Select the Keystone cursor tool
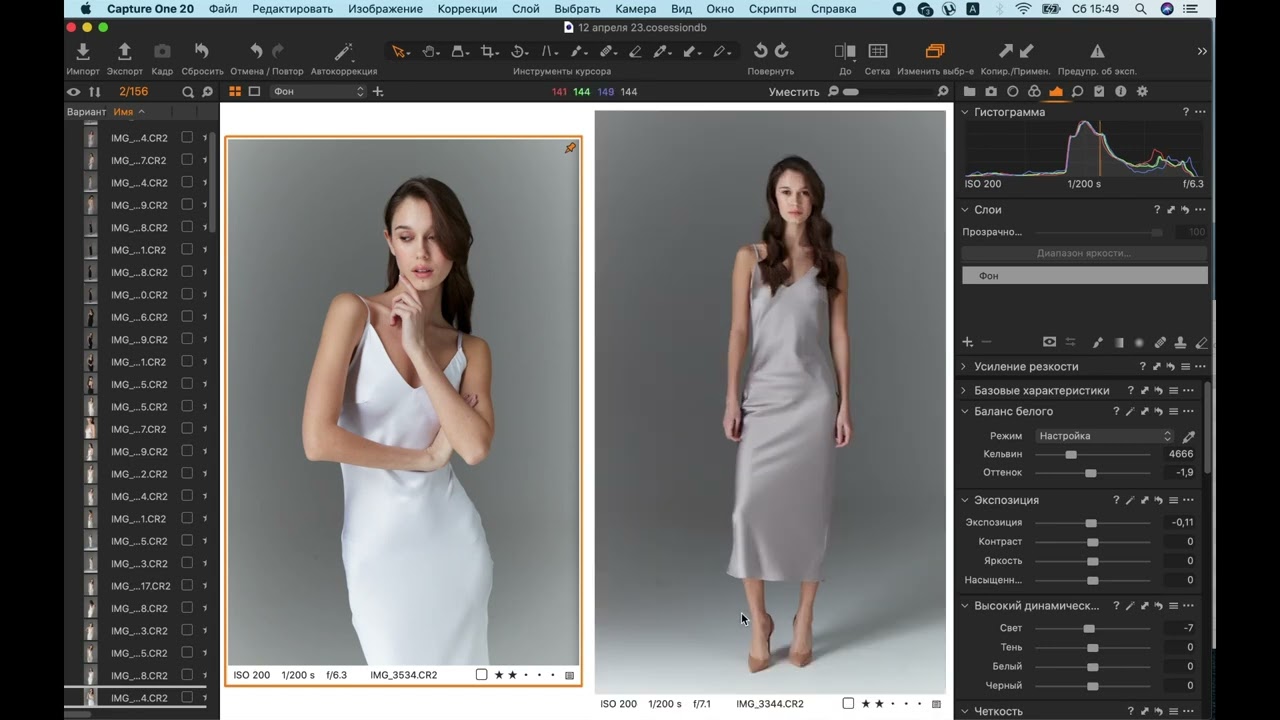 (x=548, y=51)
